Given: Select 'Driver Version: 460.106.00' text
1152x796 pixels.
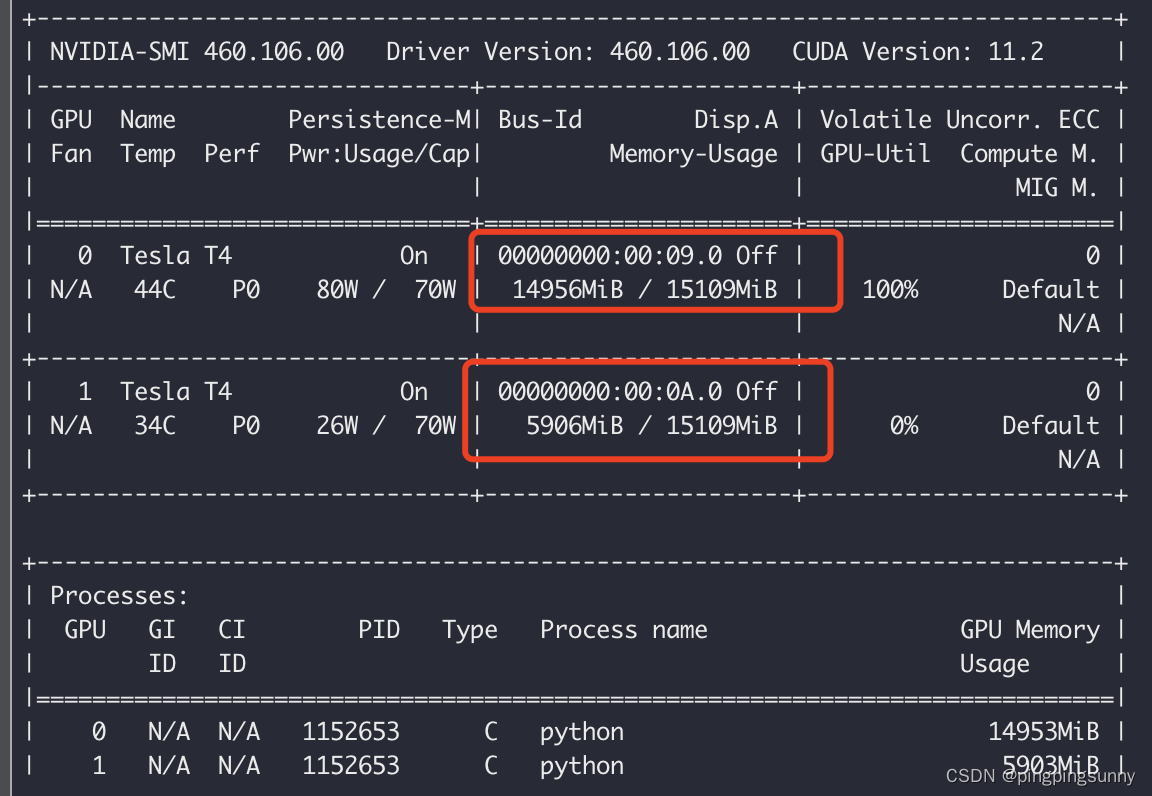Looking at the screenshot, I should coord(568,51).
